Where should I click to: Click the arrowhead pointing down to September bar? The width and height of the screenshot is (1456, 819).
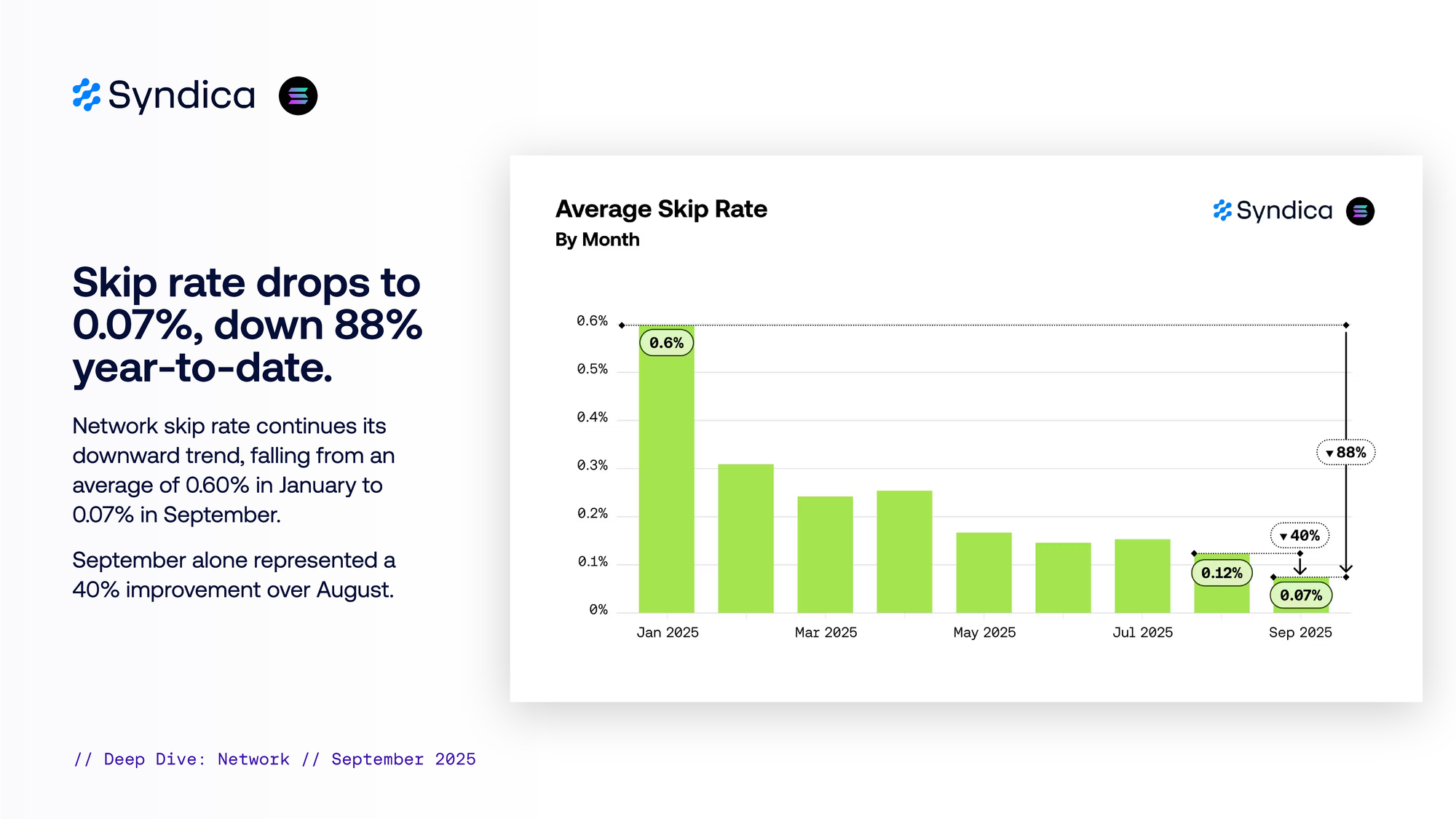pyautogui.click(x=1300, y=570)
